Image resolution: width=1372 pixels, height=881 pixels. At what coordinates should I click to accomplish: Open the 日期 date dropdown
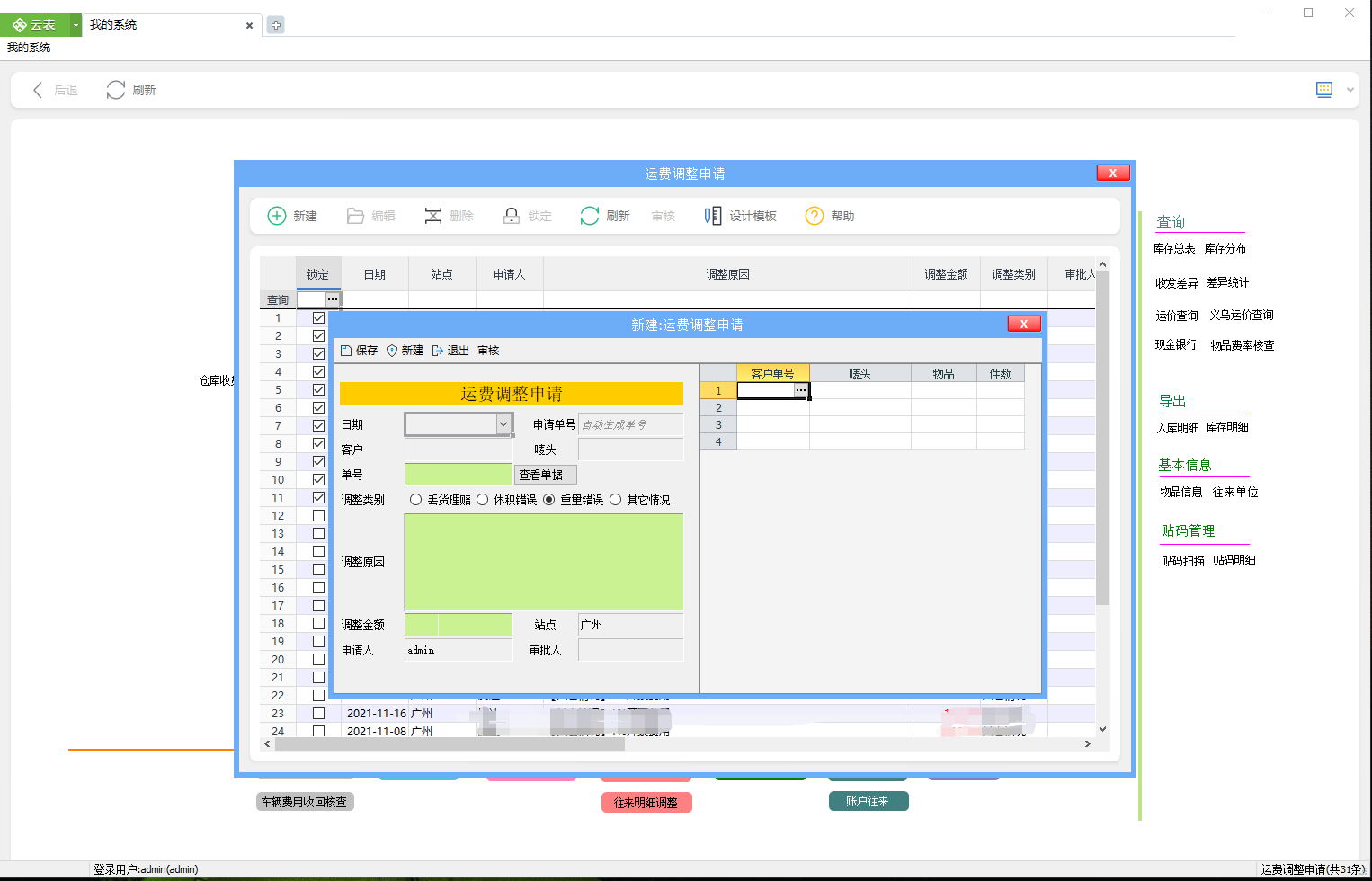pyautogui.click(x=503, y=424)
